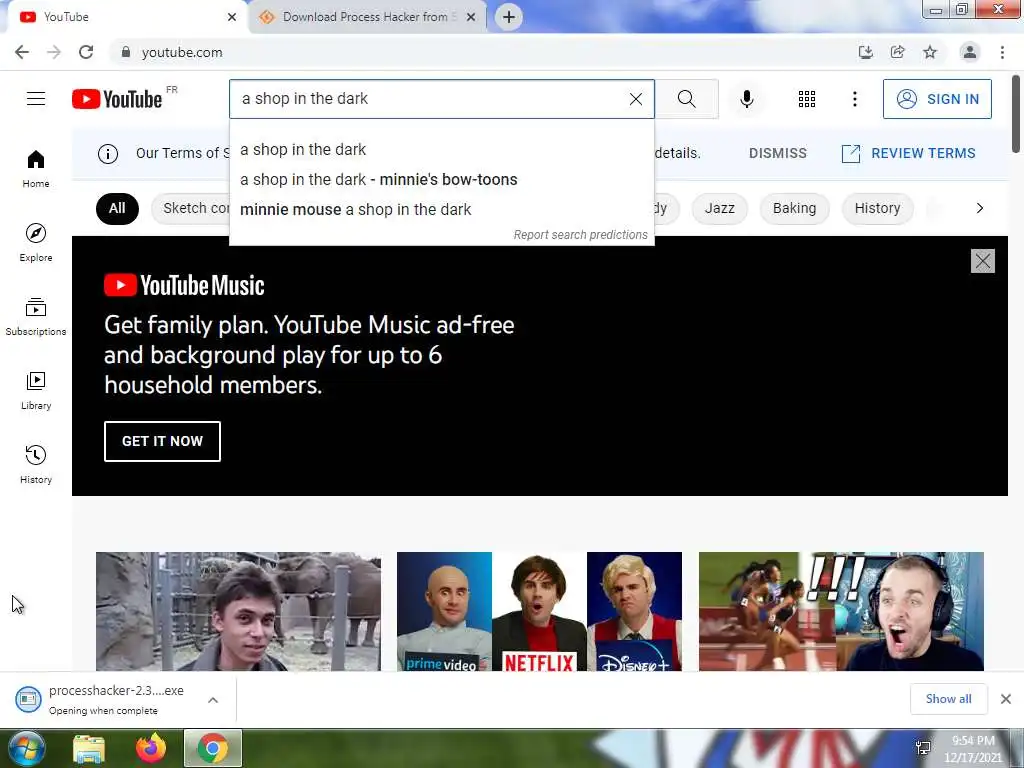This screenshot has height=768, width=1024.
Task: Switch to the YouTube tab
Action: click(124, 17)
